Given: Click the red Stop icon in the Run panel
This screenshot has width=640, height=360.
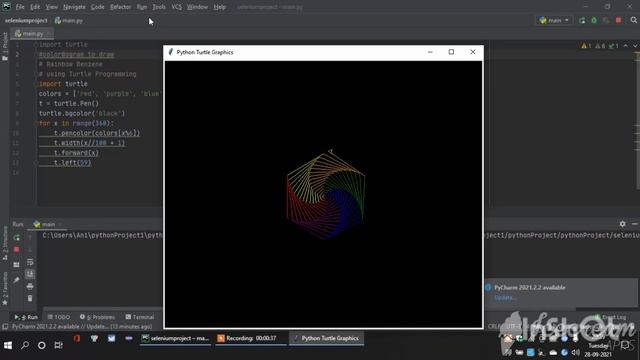Looking at the screenshot, I should click(16, 249).
